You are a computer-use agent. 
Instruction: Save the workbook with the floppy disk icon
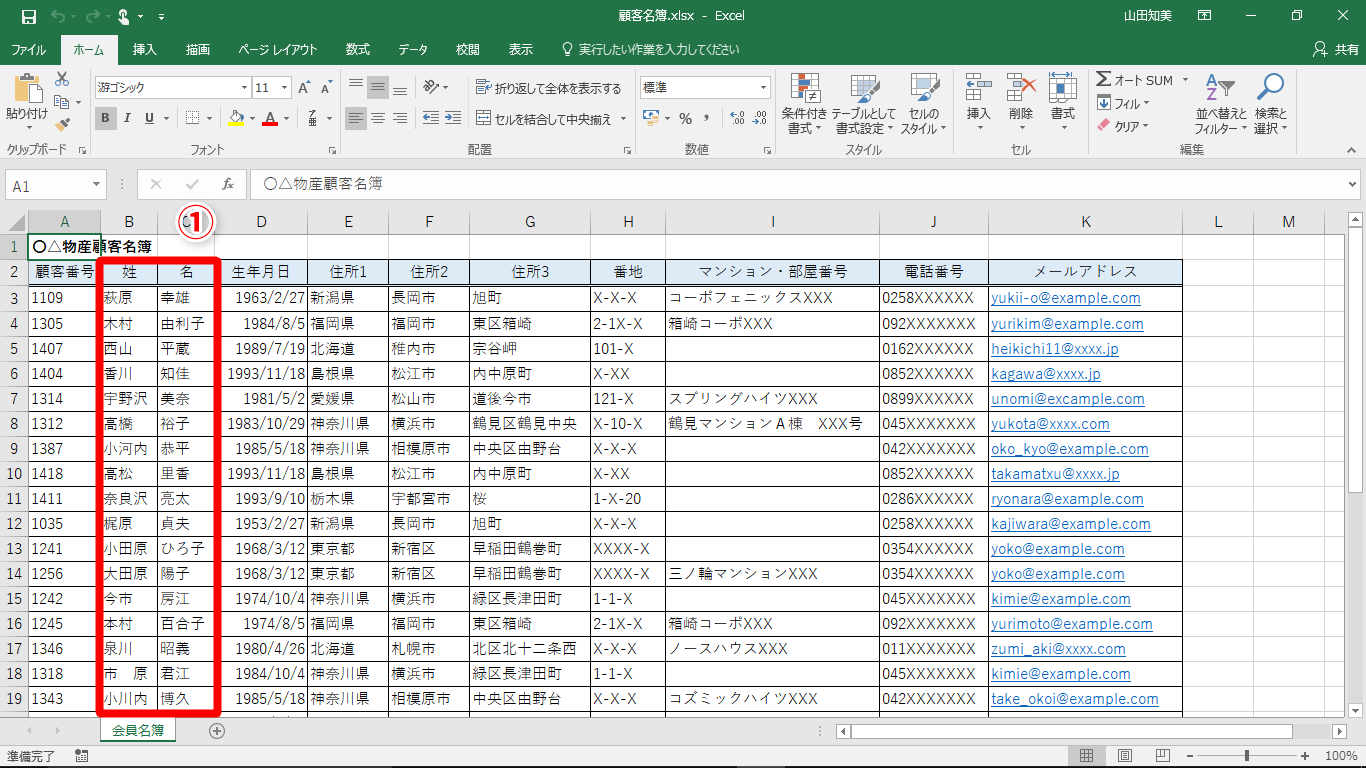coord(29,17)
